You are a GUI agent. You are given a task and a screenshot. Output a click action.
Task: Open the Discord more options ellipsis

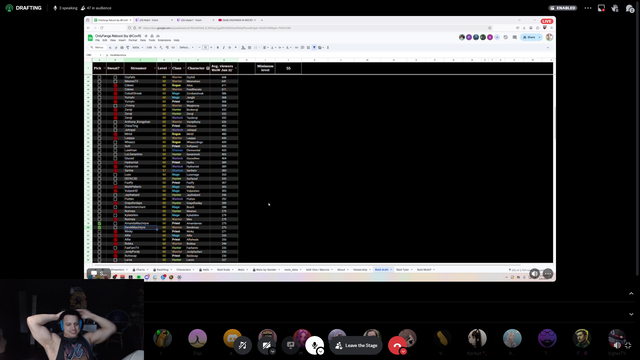[x=588, y=8]
